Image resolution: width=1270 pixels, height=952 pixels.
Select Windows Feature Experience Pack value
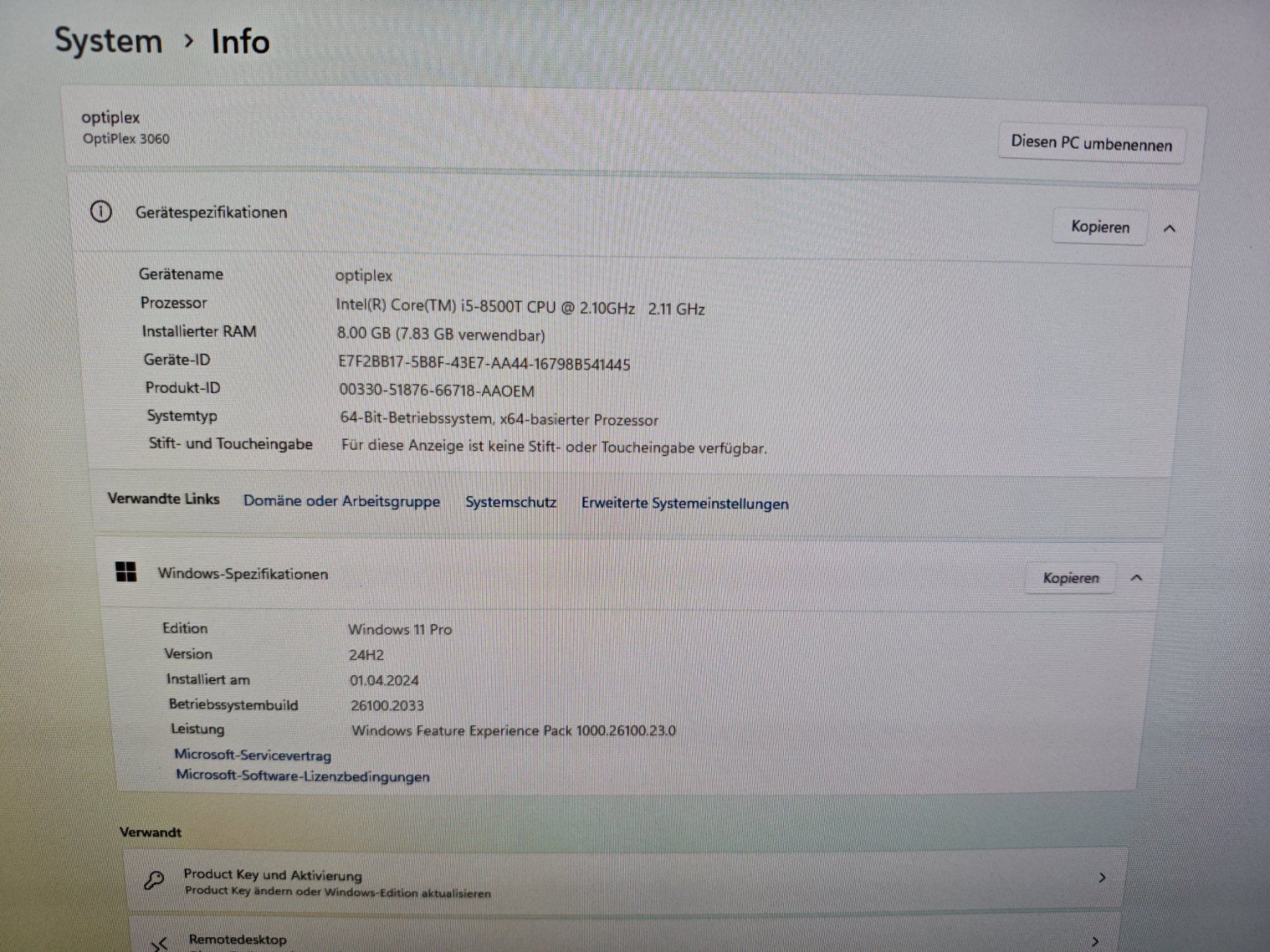pyautogui.click(x=514, y=731)
